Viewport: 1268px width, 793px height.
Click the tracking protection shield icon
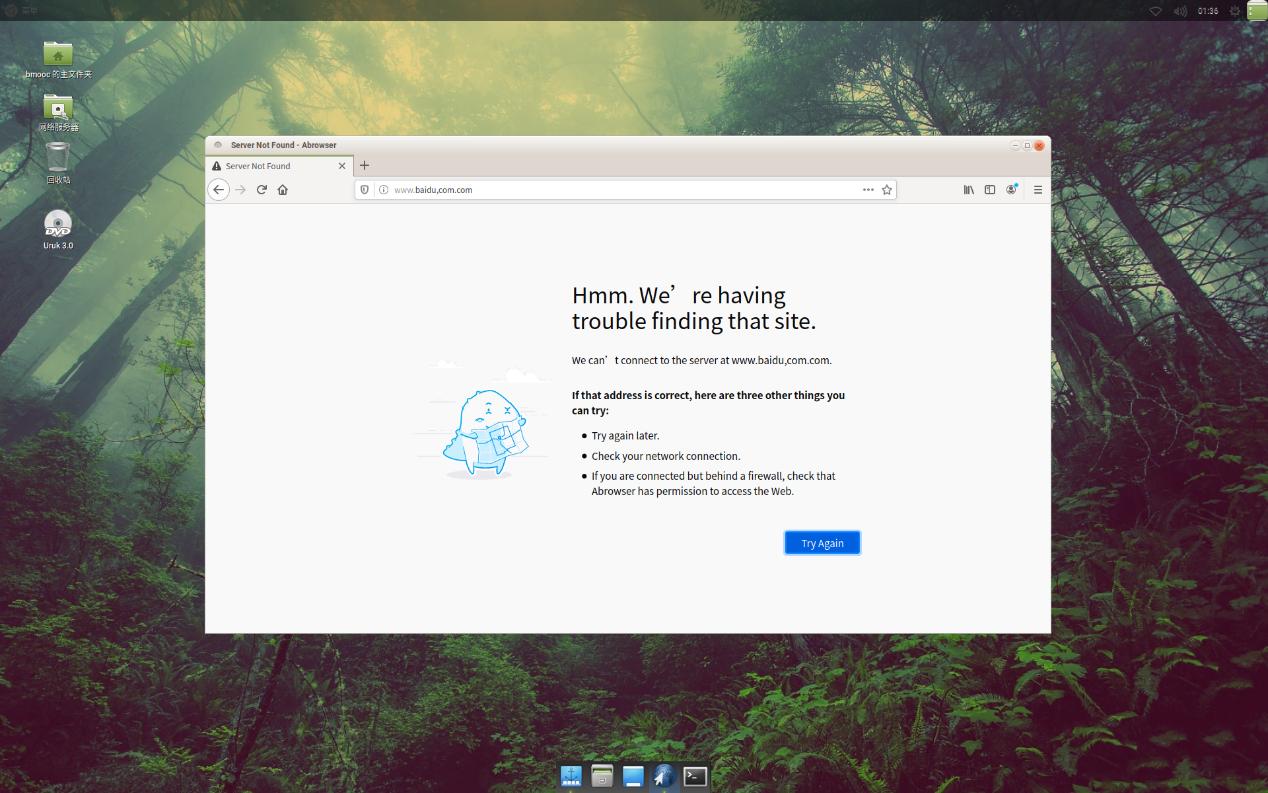point(366,189)
